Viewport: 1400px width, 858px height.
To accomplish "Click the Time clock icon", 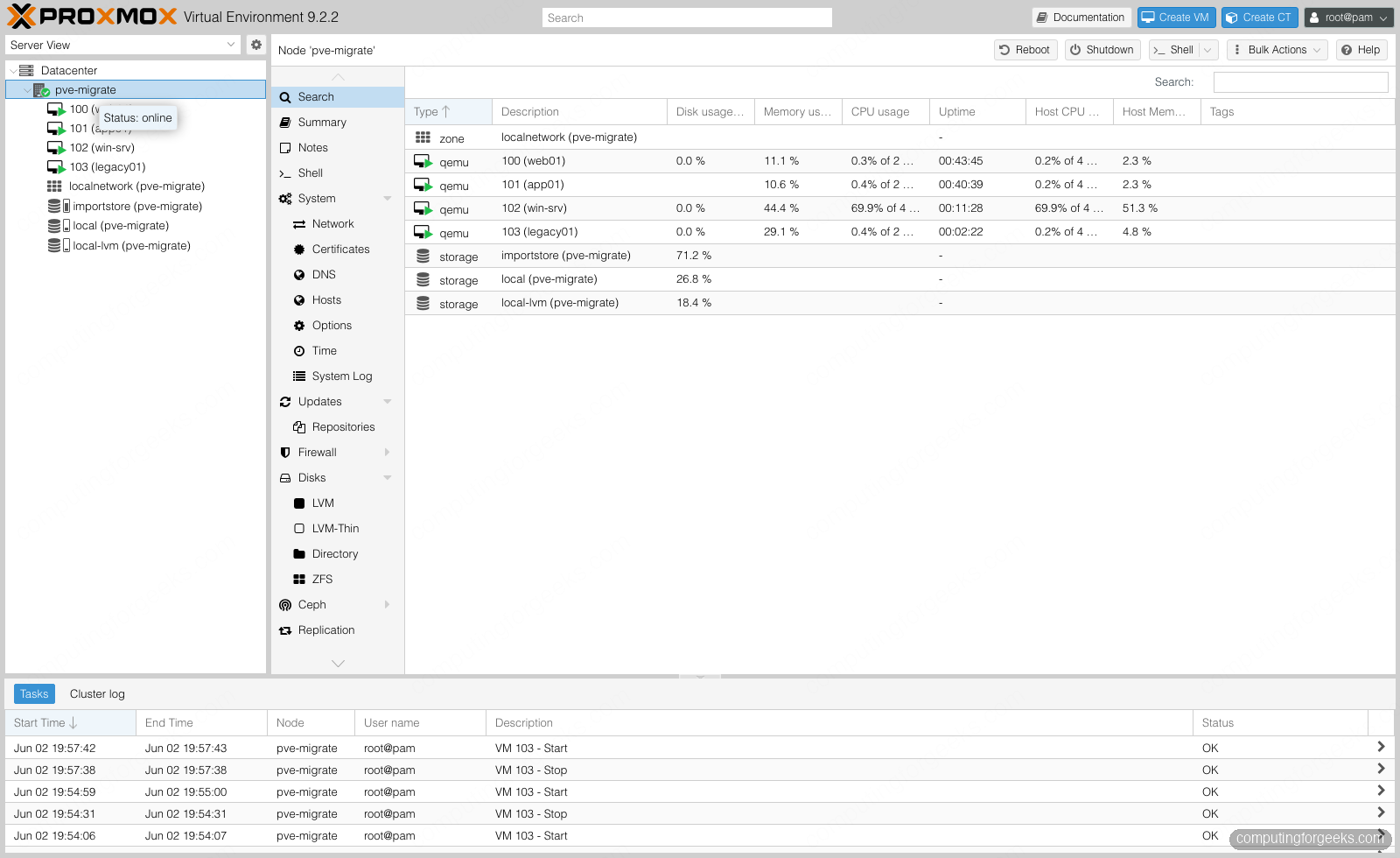I will click(x=299, y=351).
